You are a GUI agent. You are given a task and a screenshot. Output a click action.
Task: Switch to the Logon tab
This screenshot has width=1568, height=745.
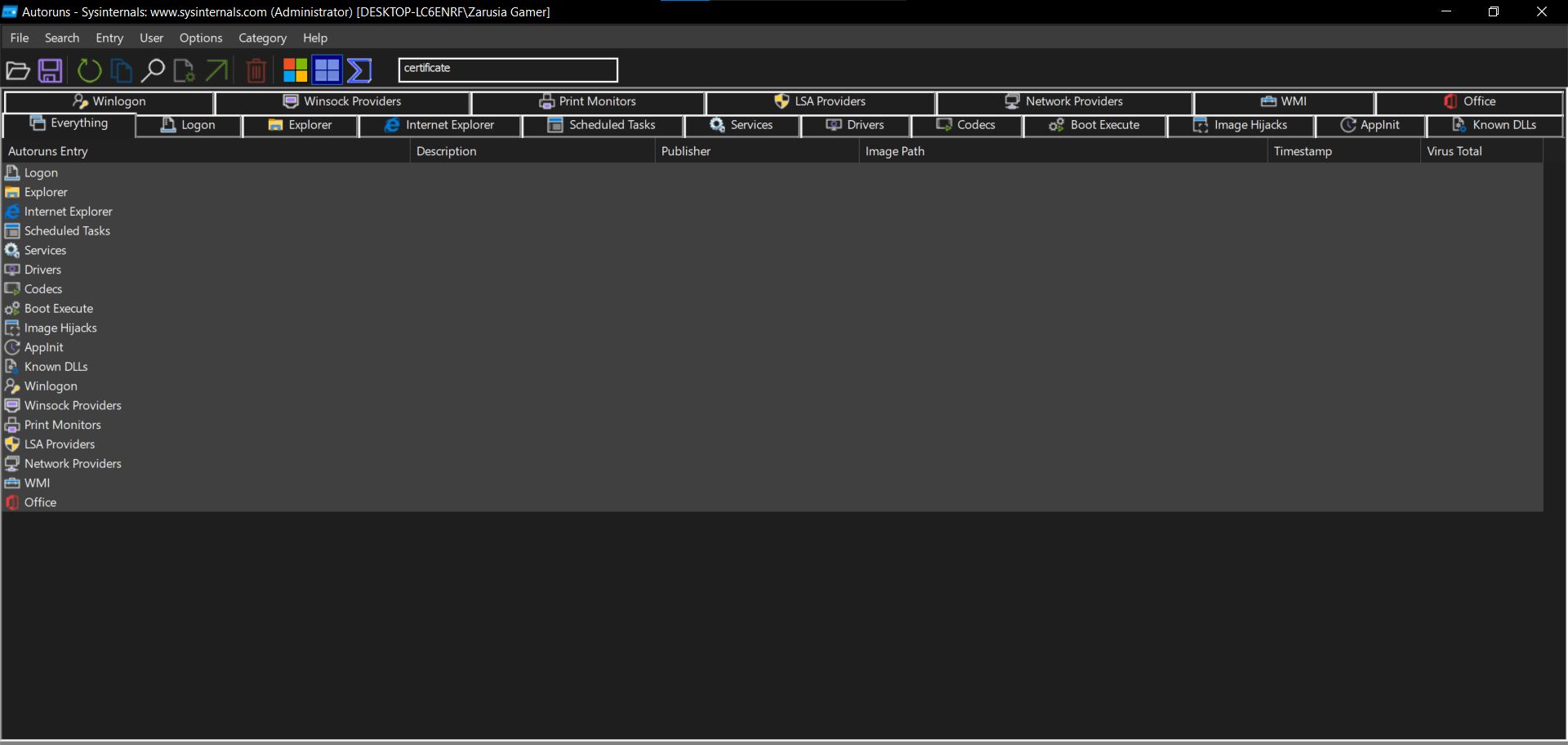click(189, 125)
